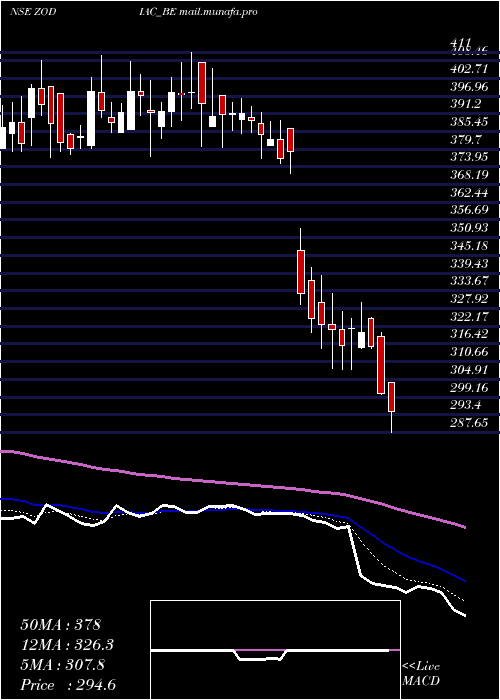Click the 5MA : 307.8 readout
Viewport: 500px width, 700px height.
(x=63, y=665)
